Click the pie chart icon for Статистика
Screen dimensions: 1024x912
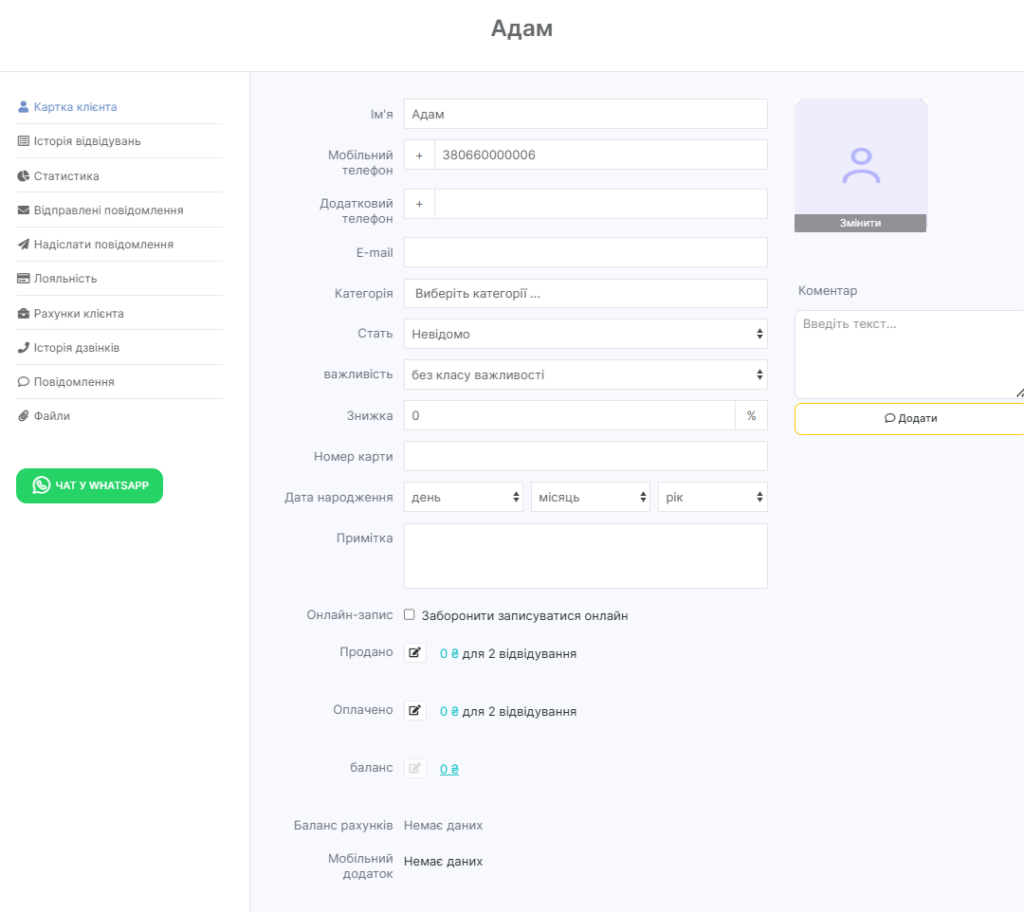24,176
